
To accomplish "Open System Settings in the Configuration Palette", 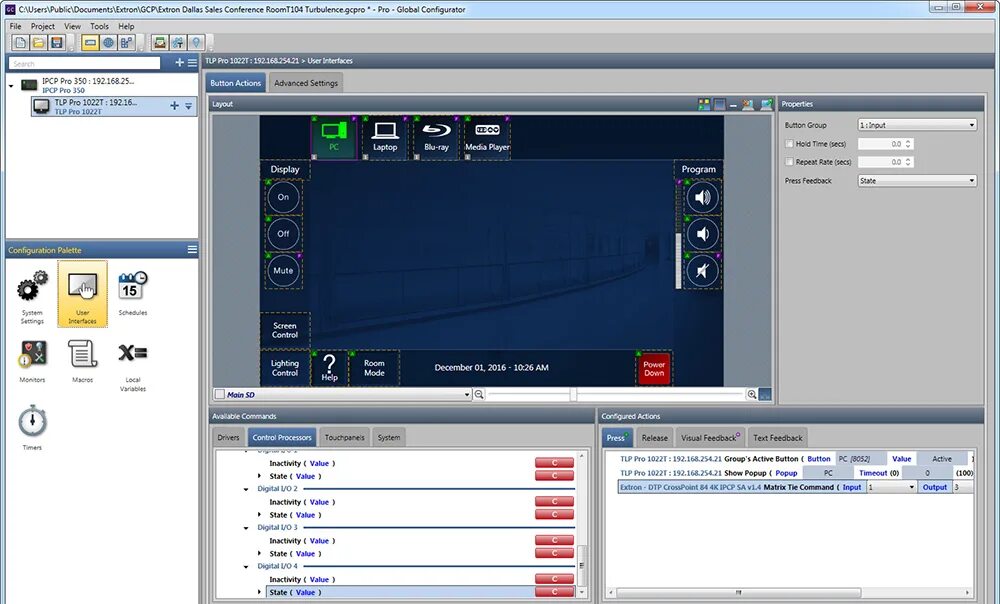I will (x=32, y=295).
